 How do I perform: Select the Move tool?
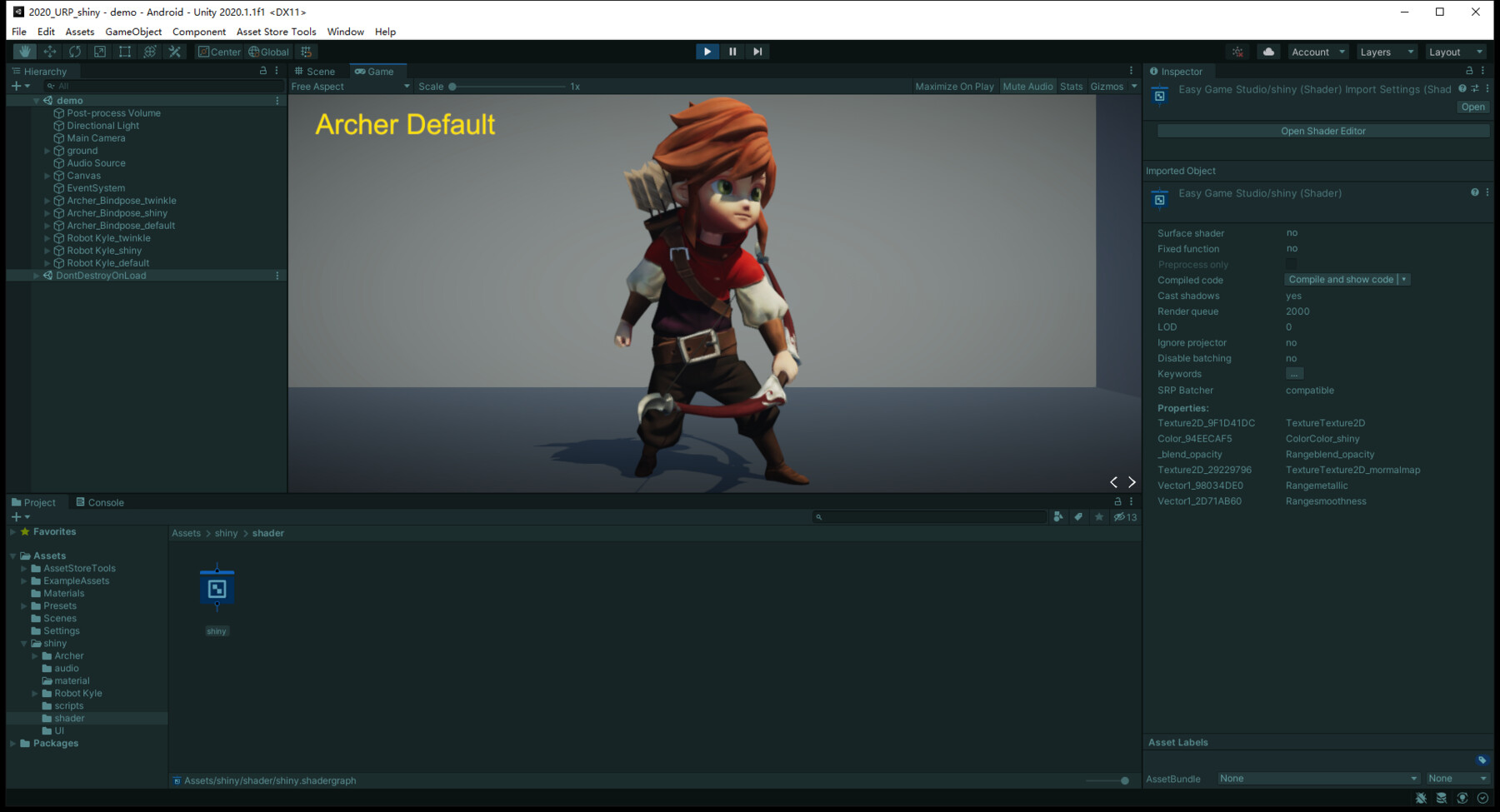click(x=50, y=51)
